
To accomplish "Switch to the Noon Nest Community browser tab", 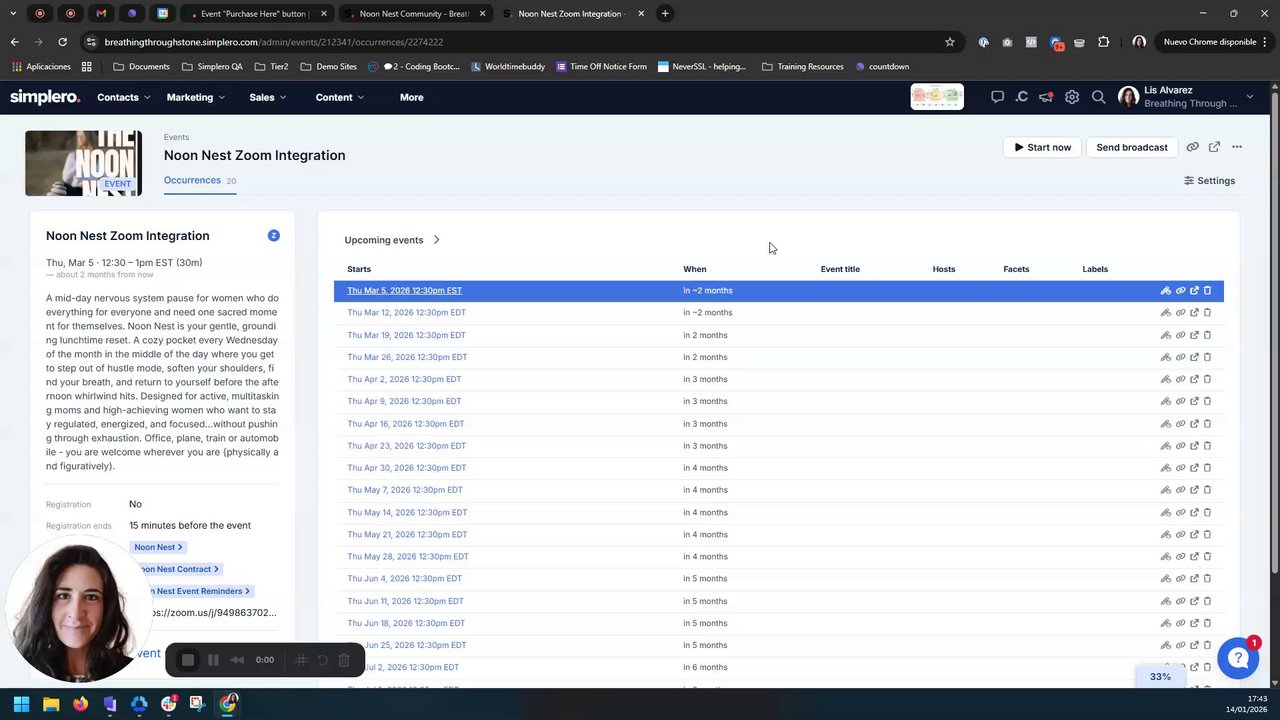I will click(x=414, y=13).
